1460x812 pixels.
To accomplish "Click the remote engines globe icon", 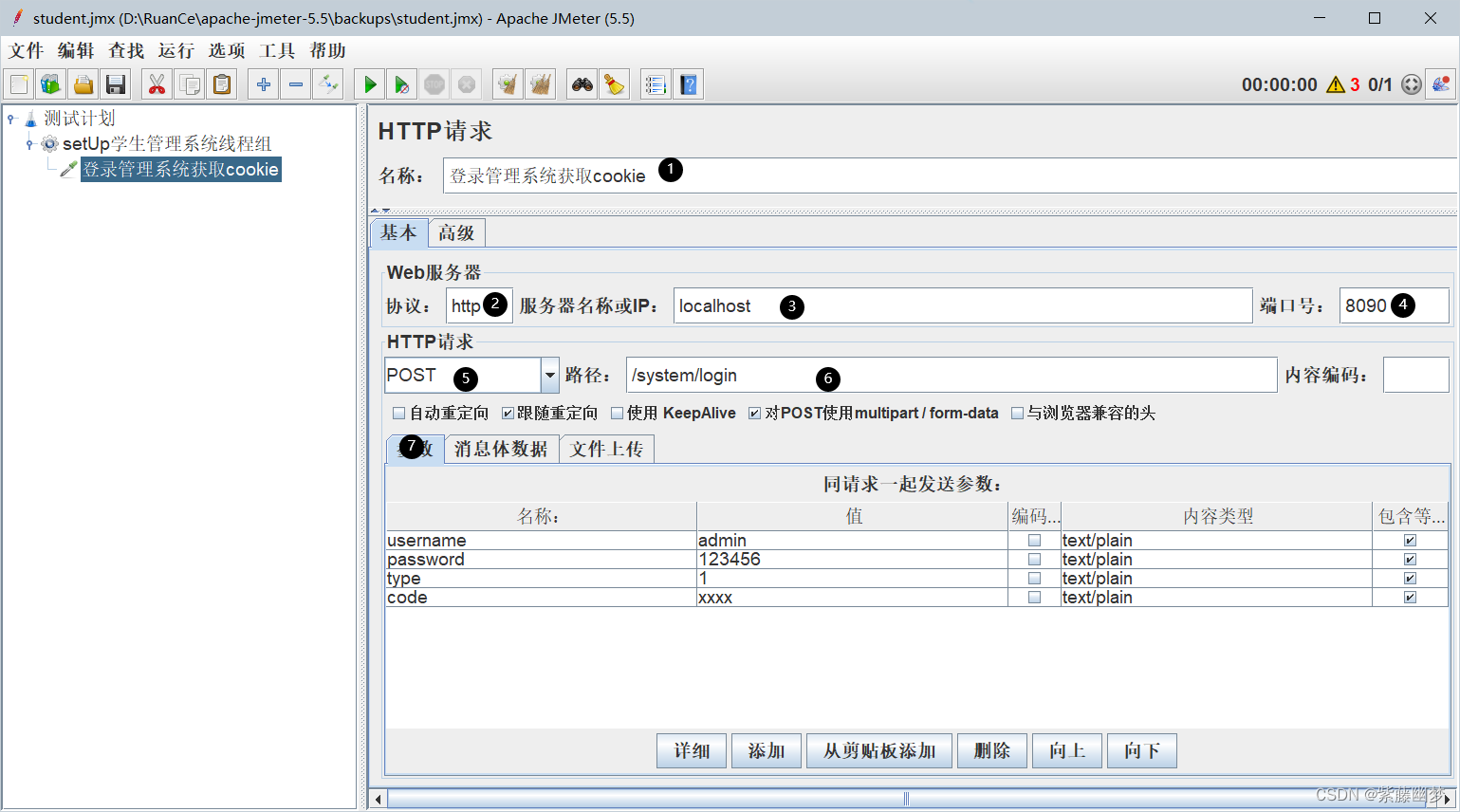I will (1412, 84).
